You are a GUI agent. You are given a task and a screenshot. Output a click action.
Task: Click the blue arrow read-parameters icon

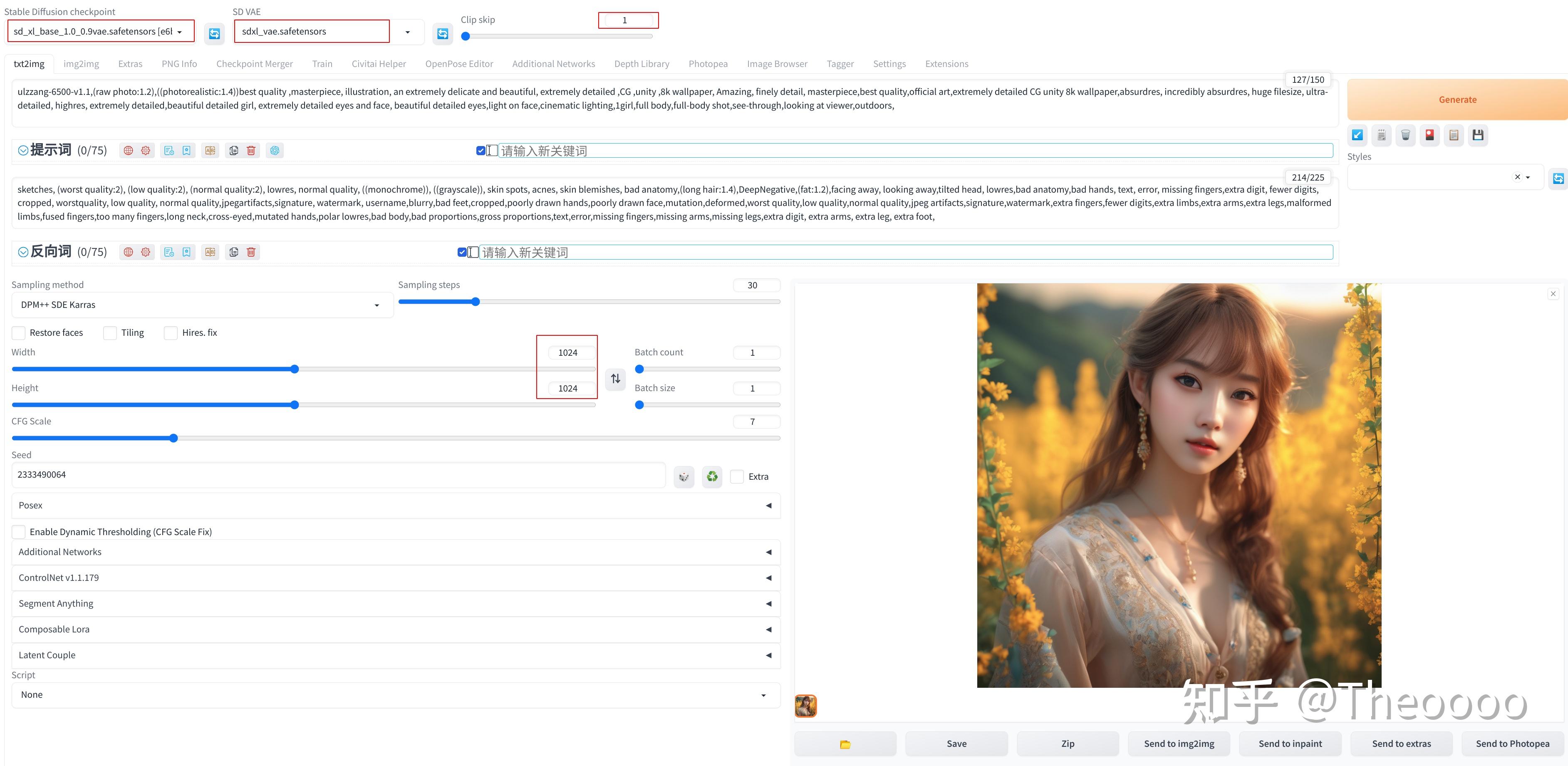[1357, 135]
